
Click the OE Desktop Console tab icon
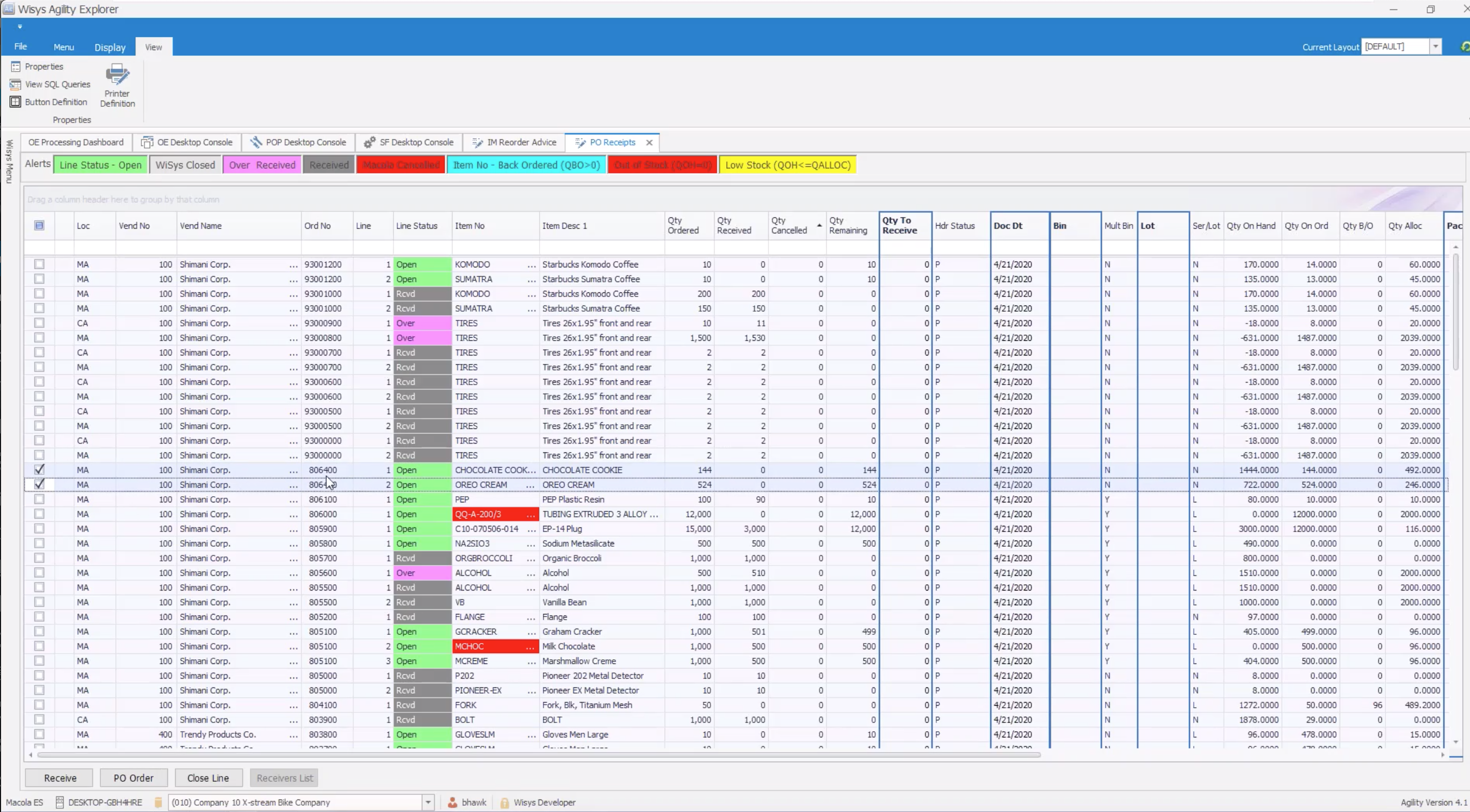click(x=147, y=142)
